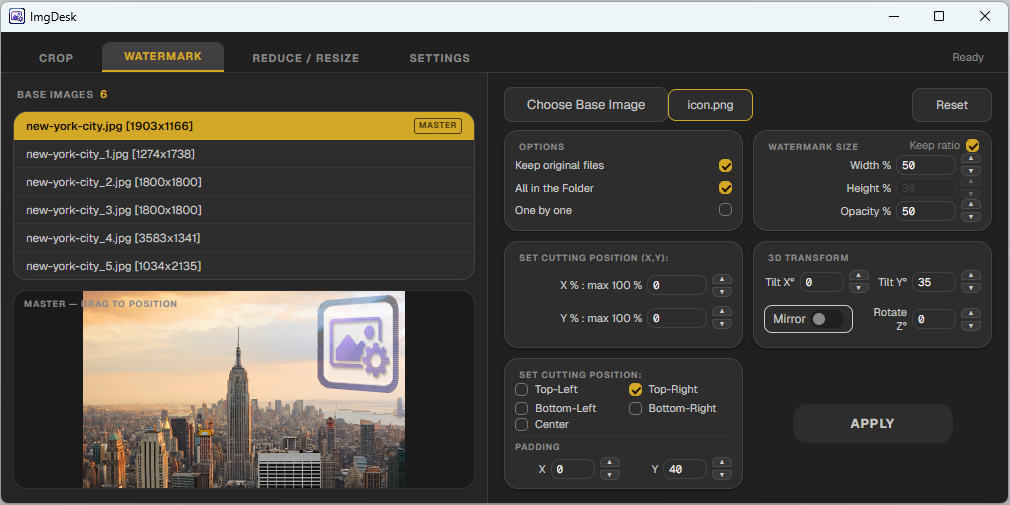
Task: Click the Ready status text
Action: click(x=967, y=57)
